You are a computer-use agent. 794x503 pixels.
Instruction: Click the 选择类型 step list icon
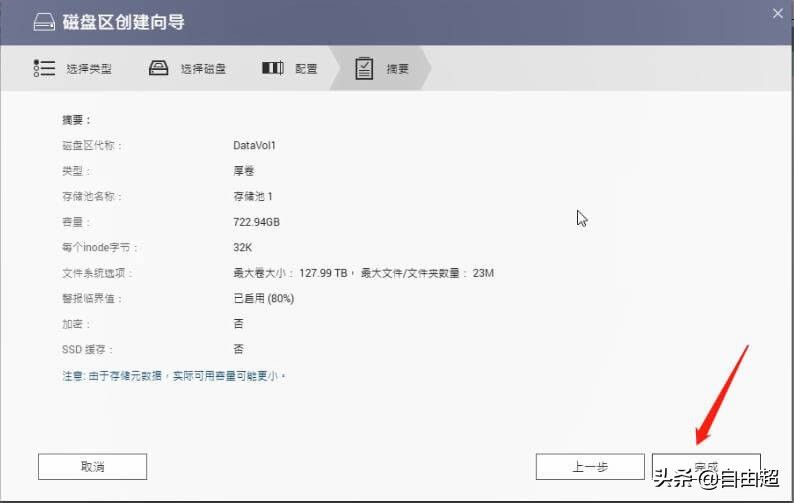[x=44, y=69]
